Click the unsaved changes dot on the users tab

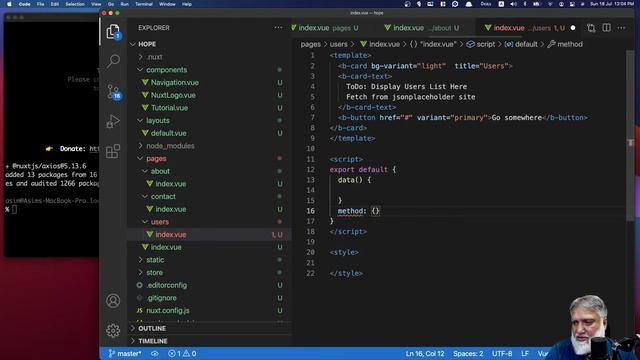[x=573, y=28]
